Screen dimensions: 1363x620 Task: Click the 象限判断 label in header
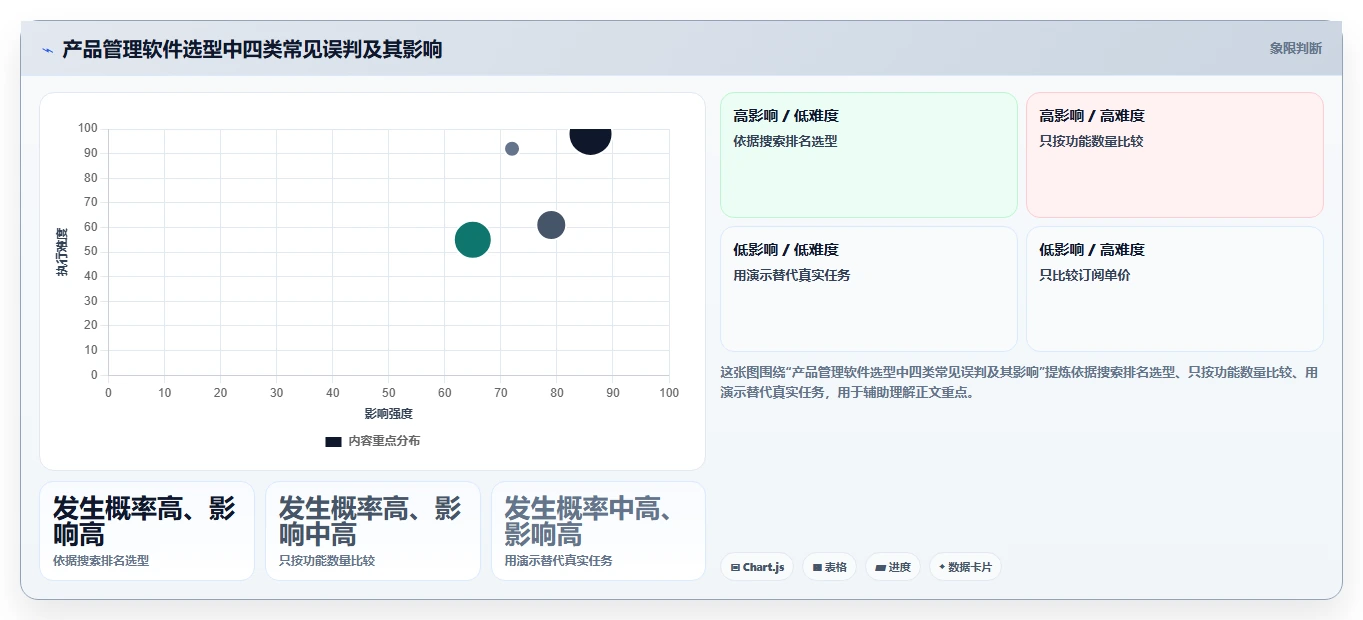click(1295, 48)
